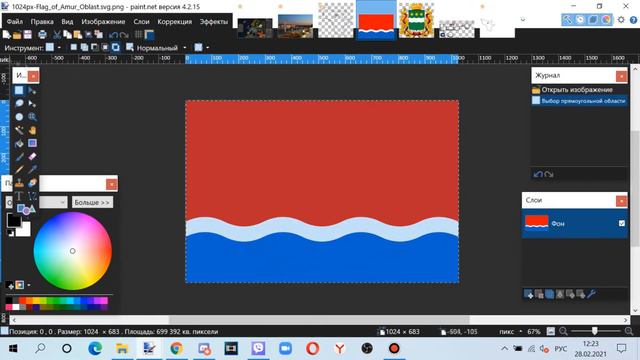Viewport: 640px width, 360px height.
Task: Select the Line/Curve tool
Action: pyautogui.click(x=32, y=196)
